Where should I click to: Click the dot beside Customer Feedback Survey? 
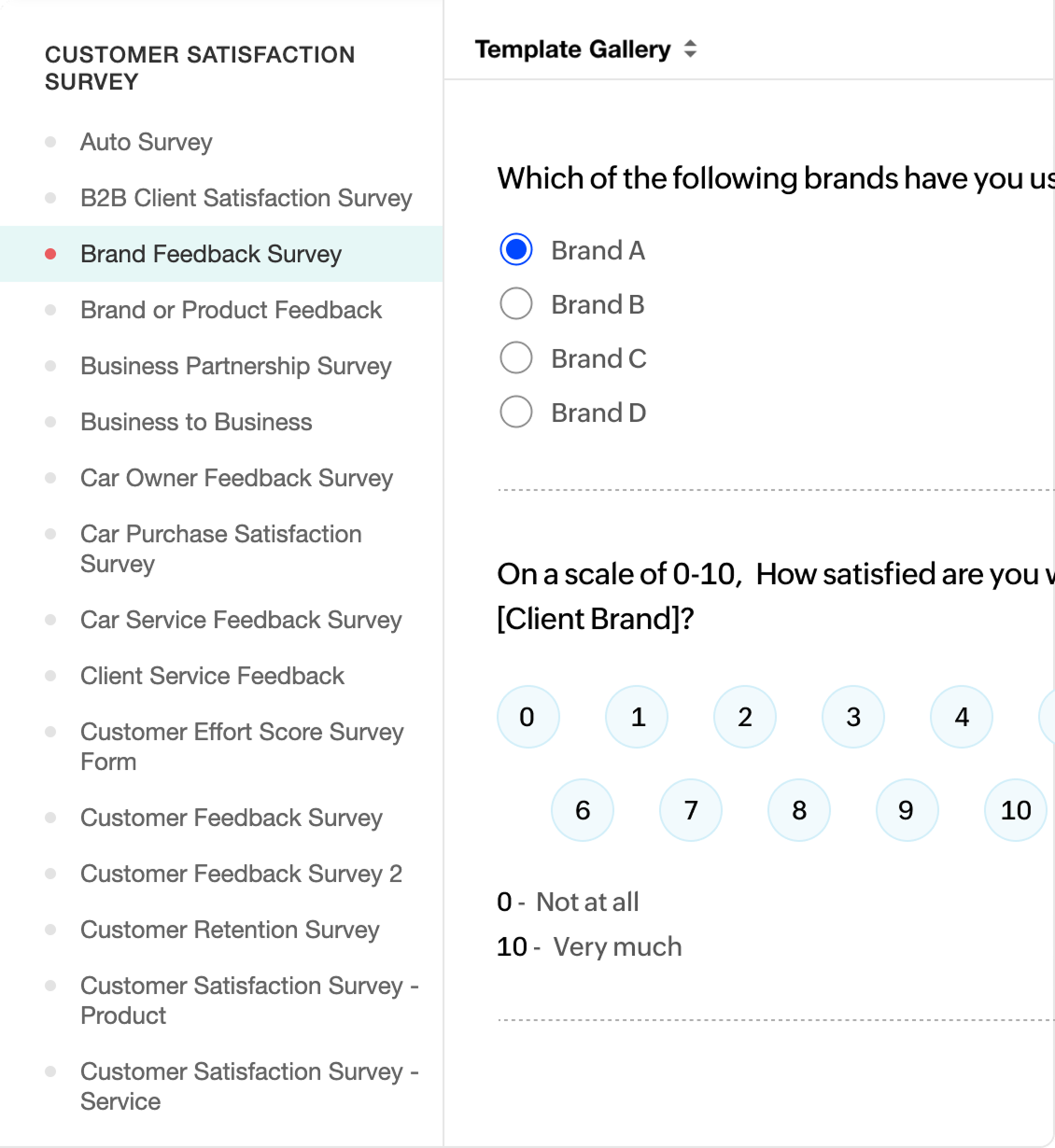pyautogui.click(x=50, y=818)
